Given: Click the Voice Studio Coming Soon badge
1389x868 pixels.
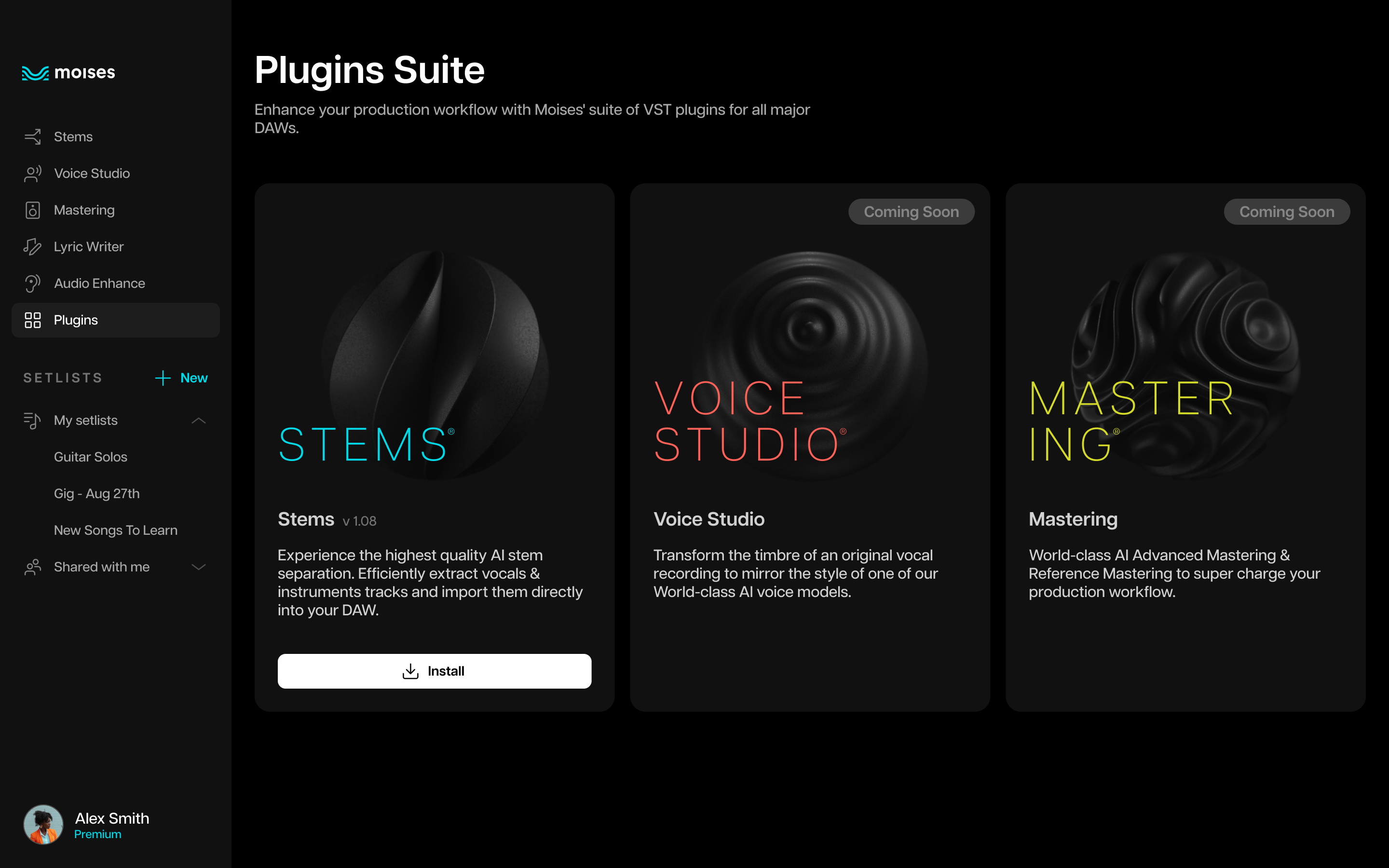Looking at the screenshot, I should coord(912,212).
